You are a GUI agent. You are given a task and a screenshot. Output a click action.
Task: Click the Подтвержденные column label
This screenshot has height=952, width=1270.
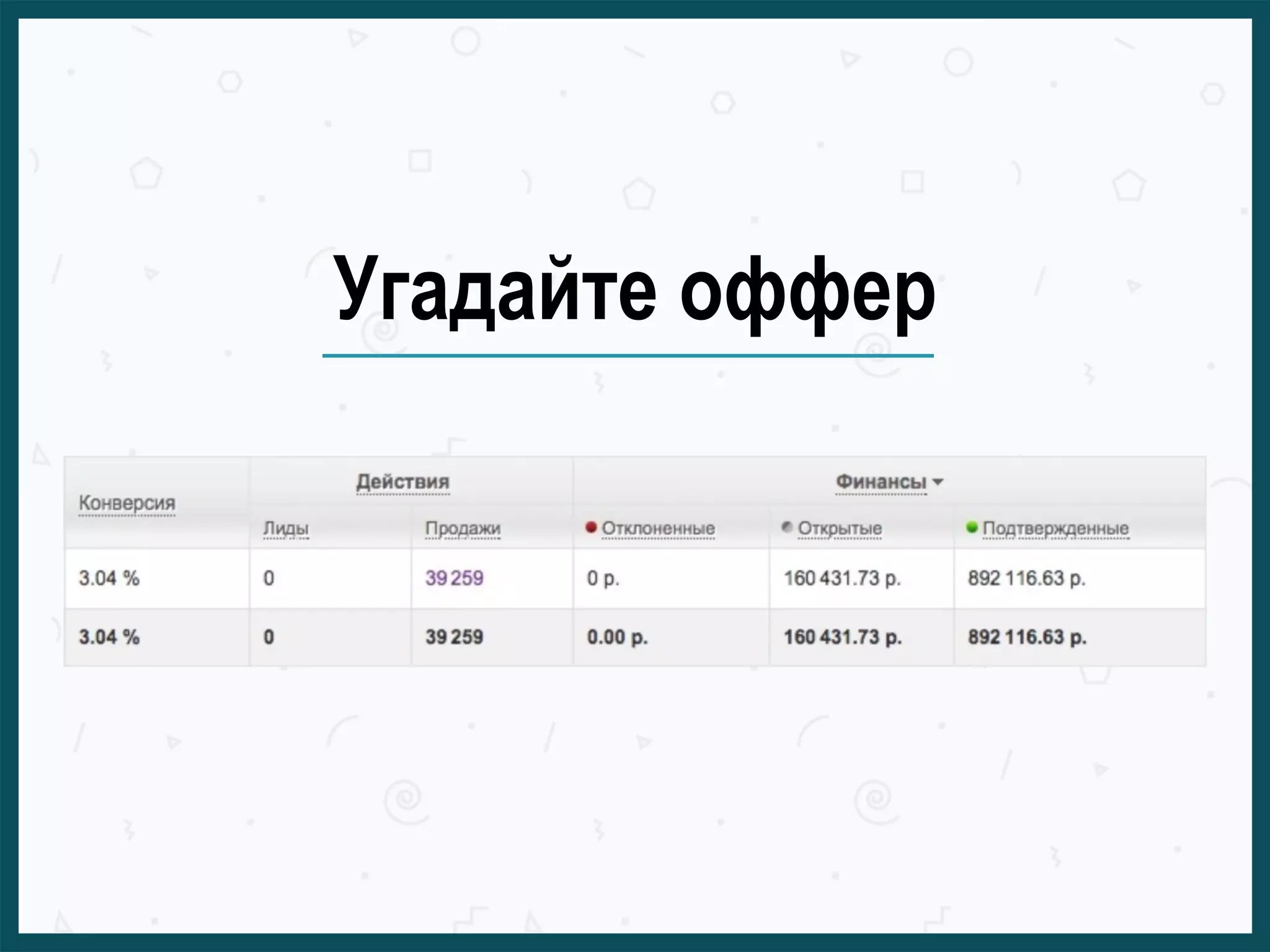click(1055, 529)
